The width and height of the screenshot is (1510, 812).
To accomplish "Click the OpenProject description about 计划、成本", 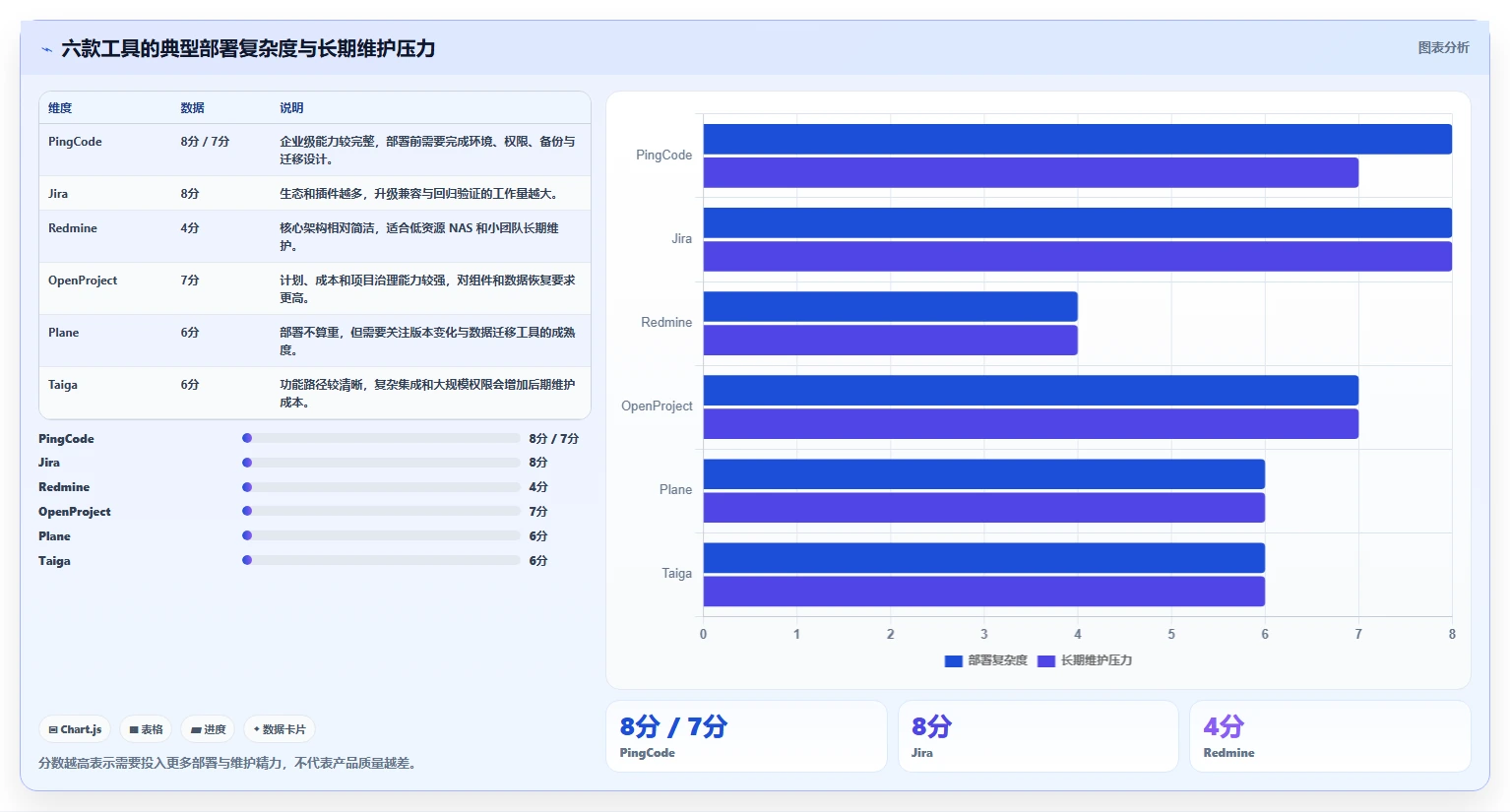I will coord(427,289).
